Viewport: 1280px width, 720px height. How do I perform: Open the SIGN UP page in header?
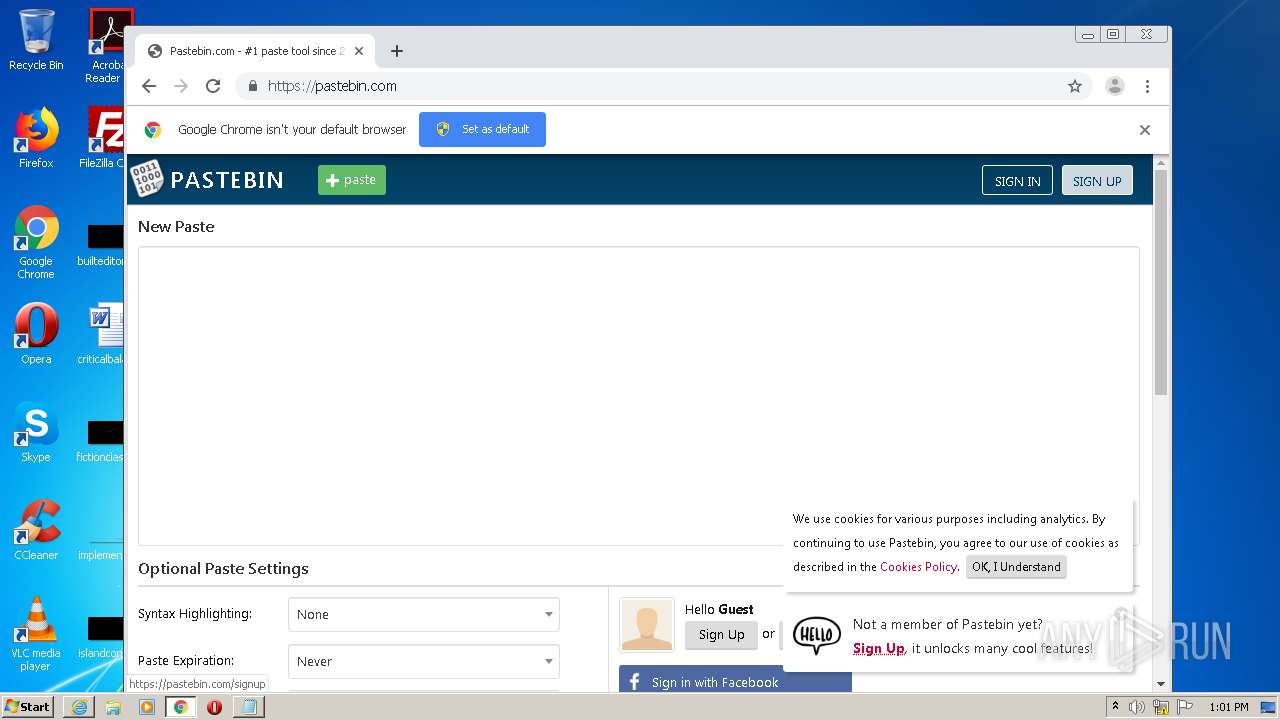[1097, 180]
